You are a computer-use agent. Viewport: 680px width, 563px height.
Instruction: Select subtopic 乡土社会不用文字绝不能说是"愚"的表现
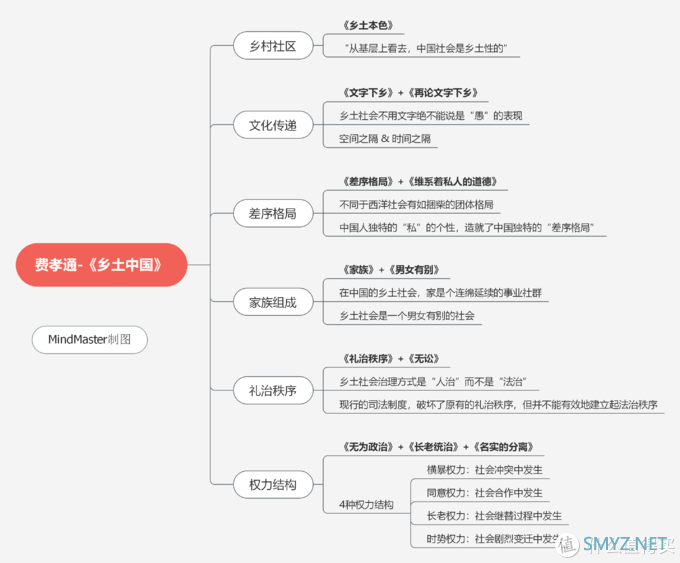pyautogui.click(x=431, y=116)
